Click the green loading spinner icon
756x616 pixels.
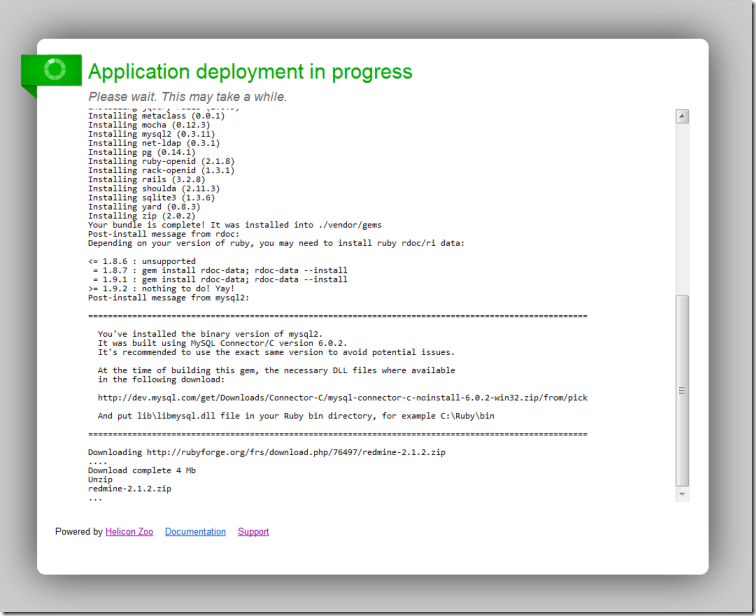[x=56, y=70]
